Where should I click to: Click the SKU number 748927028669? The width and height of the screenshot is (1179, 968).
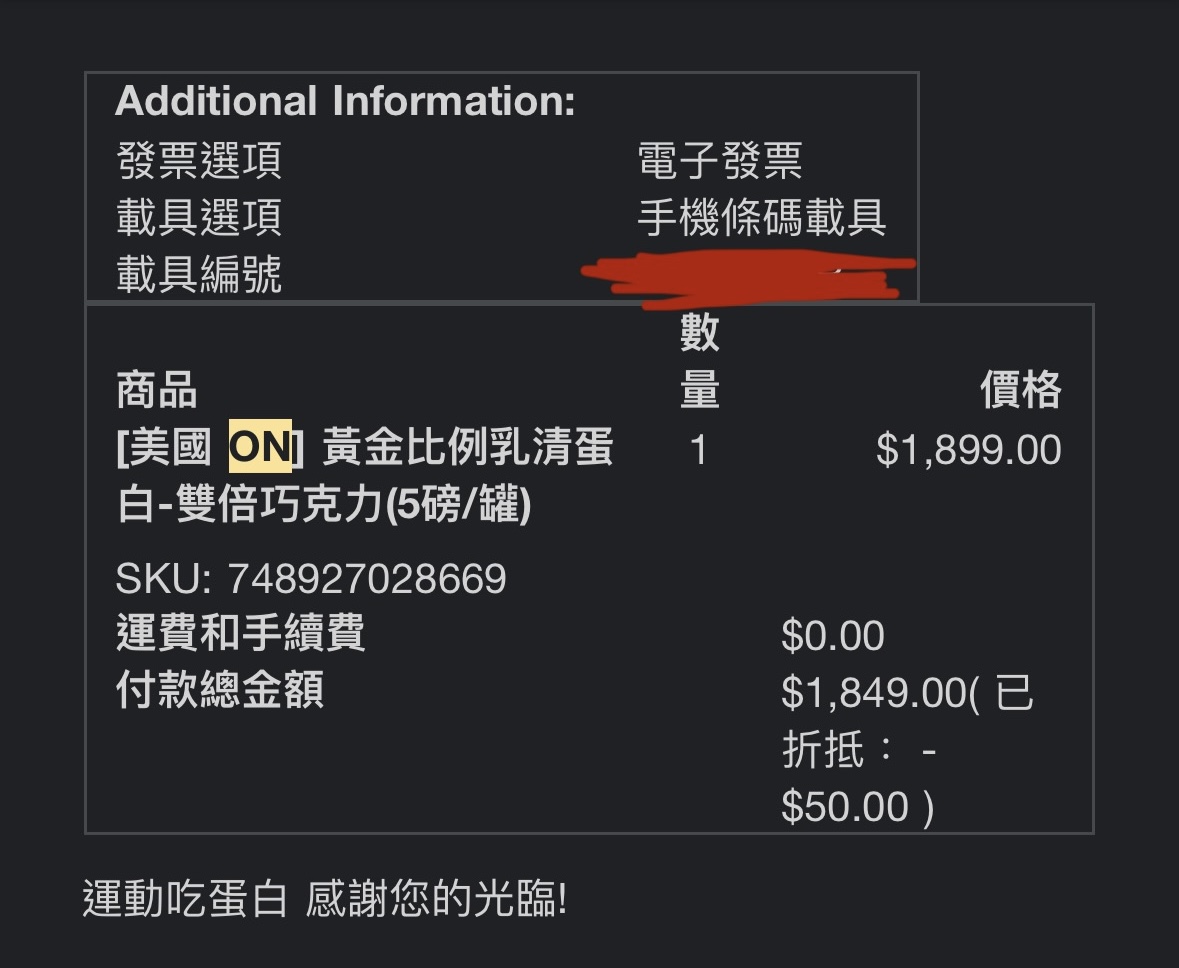click(366, 579)
